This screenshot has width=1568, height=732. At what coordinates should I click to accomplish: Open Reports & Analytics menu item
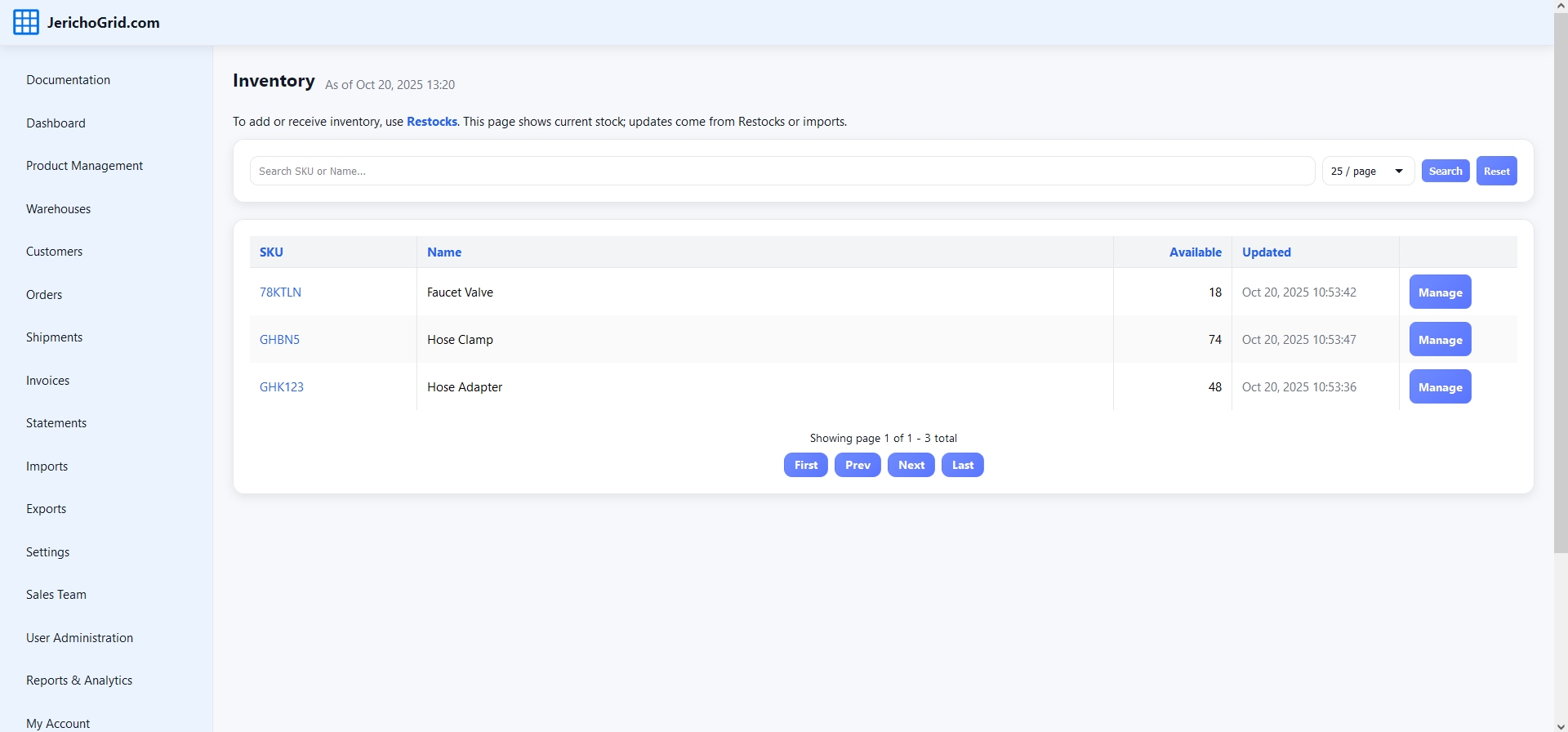79,681
